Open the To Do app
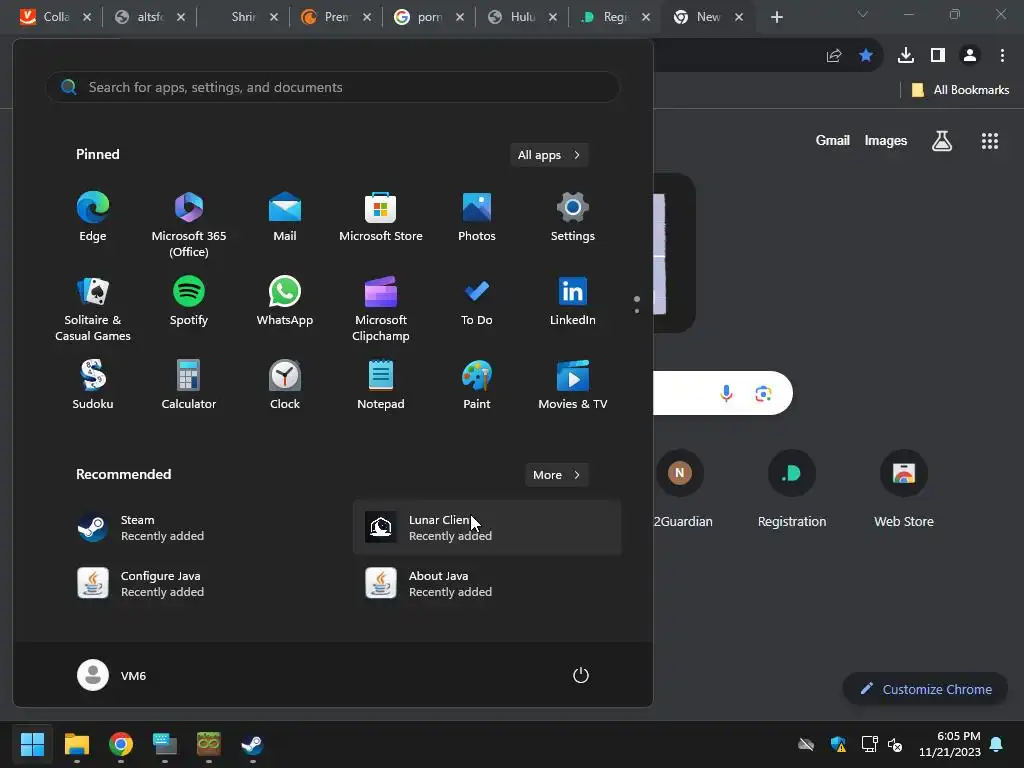Screen dimensions: 1024x768 coord(477,301)
